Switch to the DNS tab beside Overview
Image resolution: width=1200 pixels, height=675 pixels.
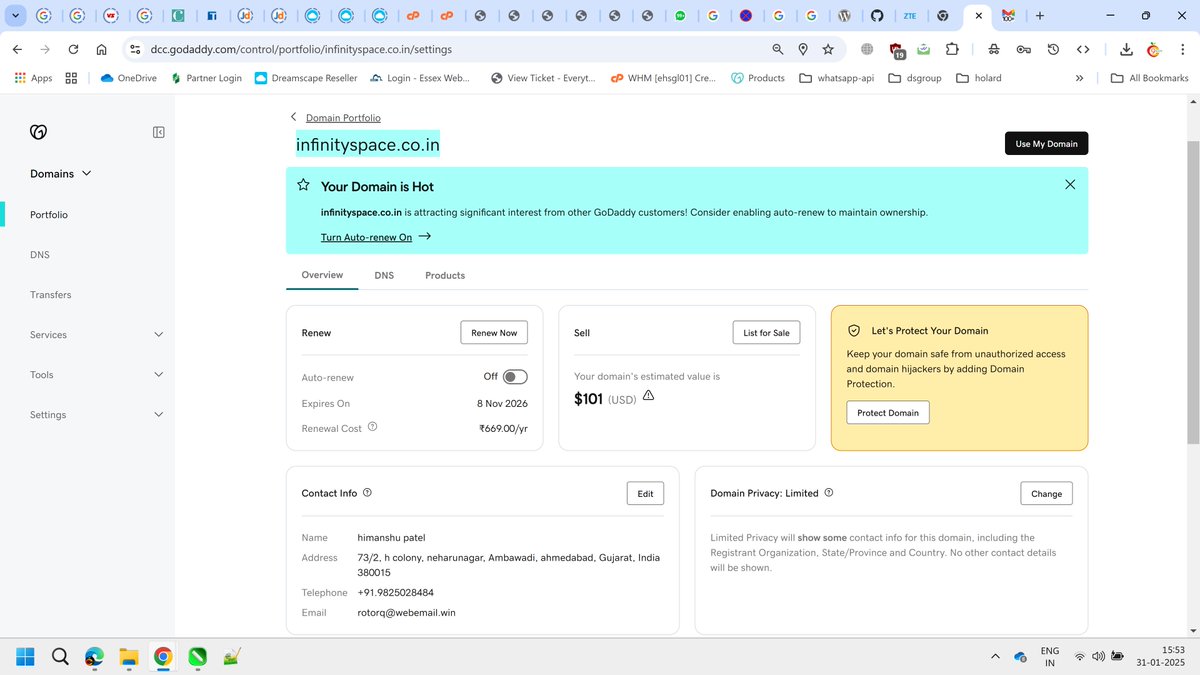[x=384, y=275]
